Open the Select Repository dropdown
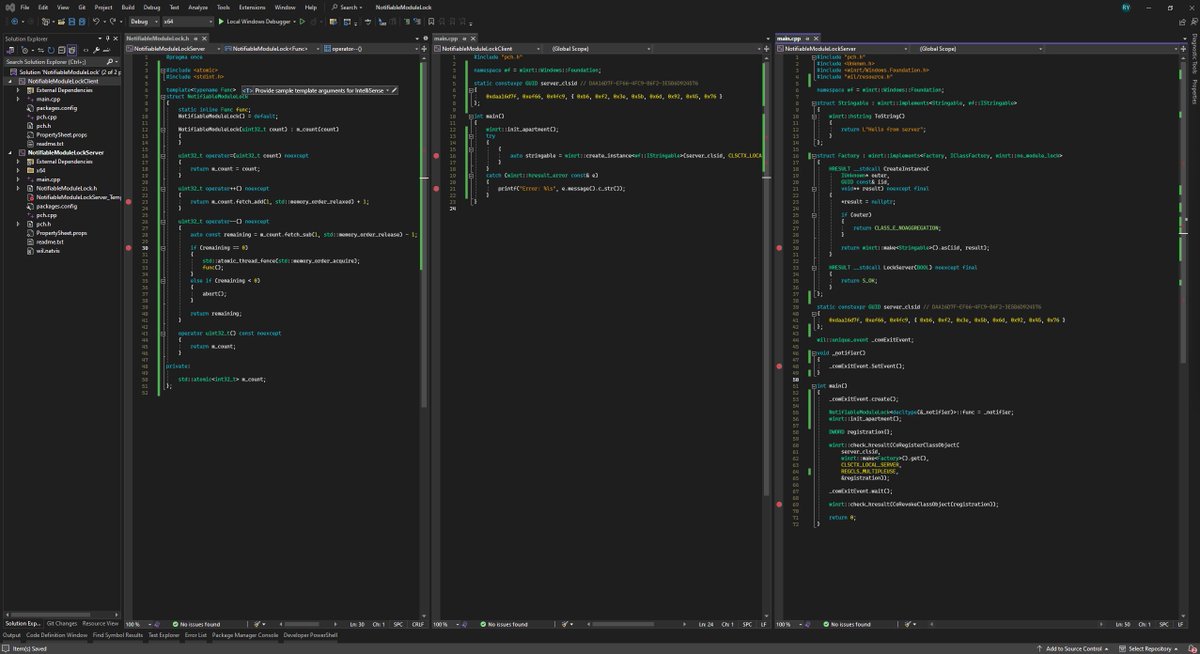The width and height of the screenshot is (1200, 654). [x=1148, y=649]
